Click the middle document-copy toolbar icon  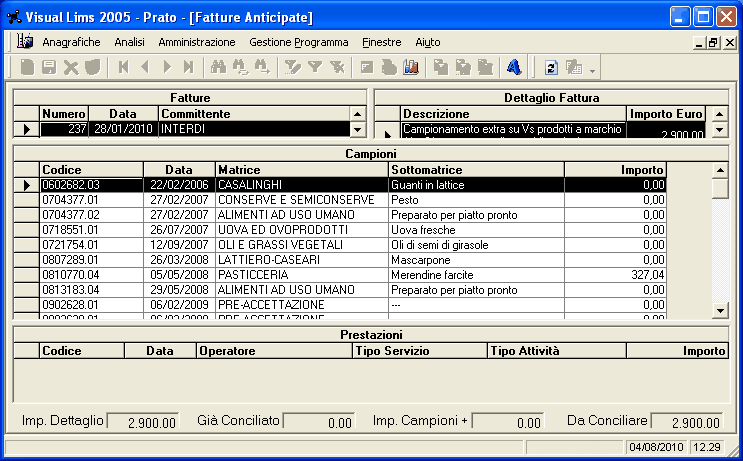tap(463, 67)
